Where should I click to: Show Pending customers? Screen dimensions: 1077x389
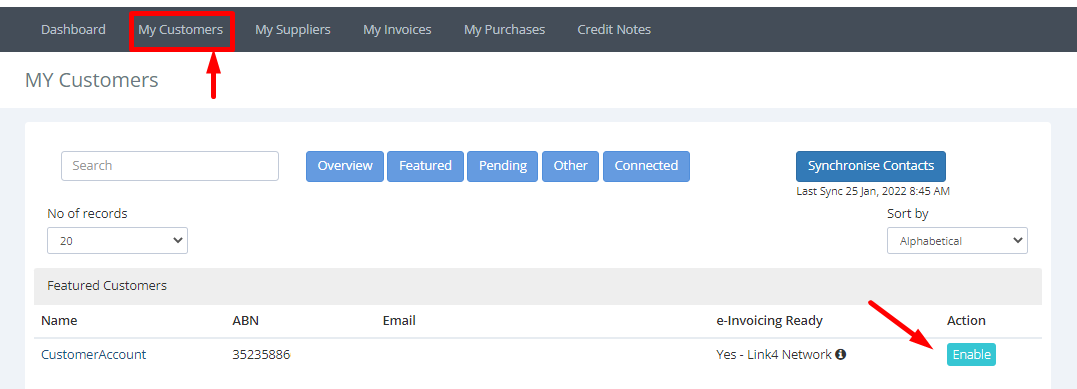503,166
